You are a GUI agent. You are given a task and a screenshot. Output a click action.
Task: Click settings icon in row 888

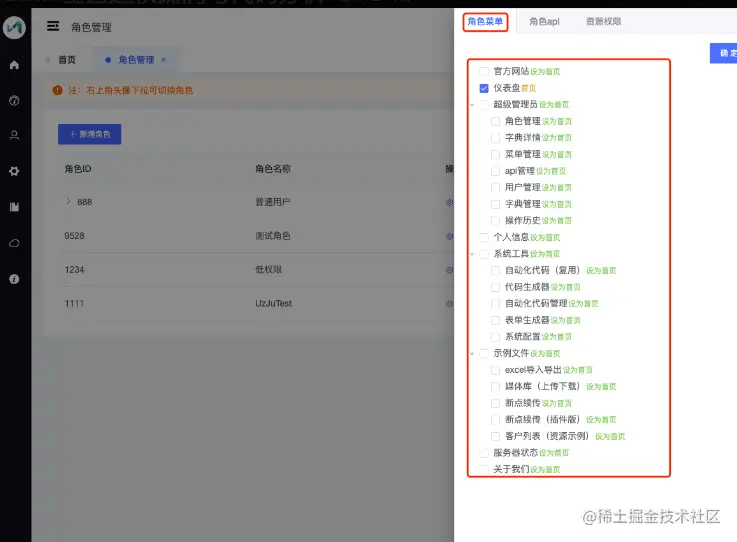449,202
